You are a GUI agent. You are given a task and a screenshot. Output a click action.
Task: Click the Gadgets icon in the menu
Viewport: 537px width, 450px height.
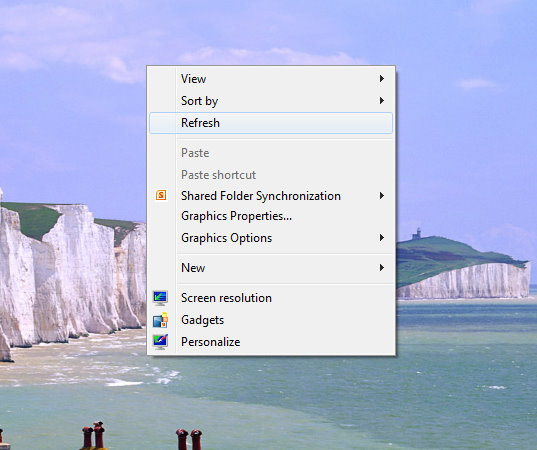point(160,320)
